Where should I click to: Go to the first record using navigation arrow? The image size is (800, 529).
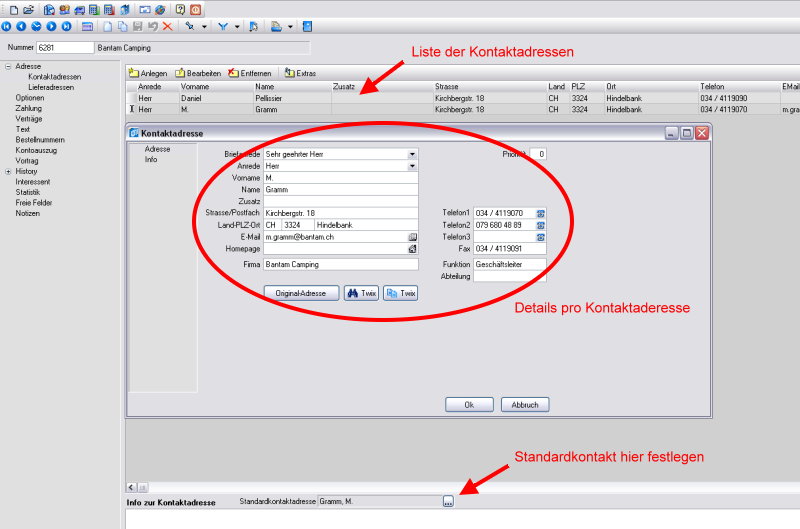coord(6,25)
